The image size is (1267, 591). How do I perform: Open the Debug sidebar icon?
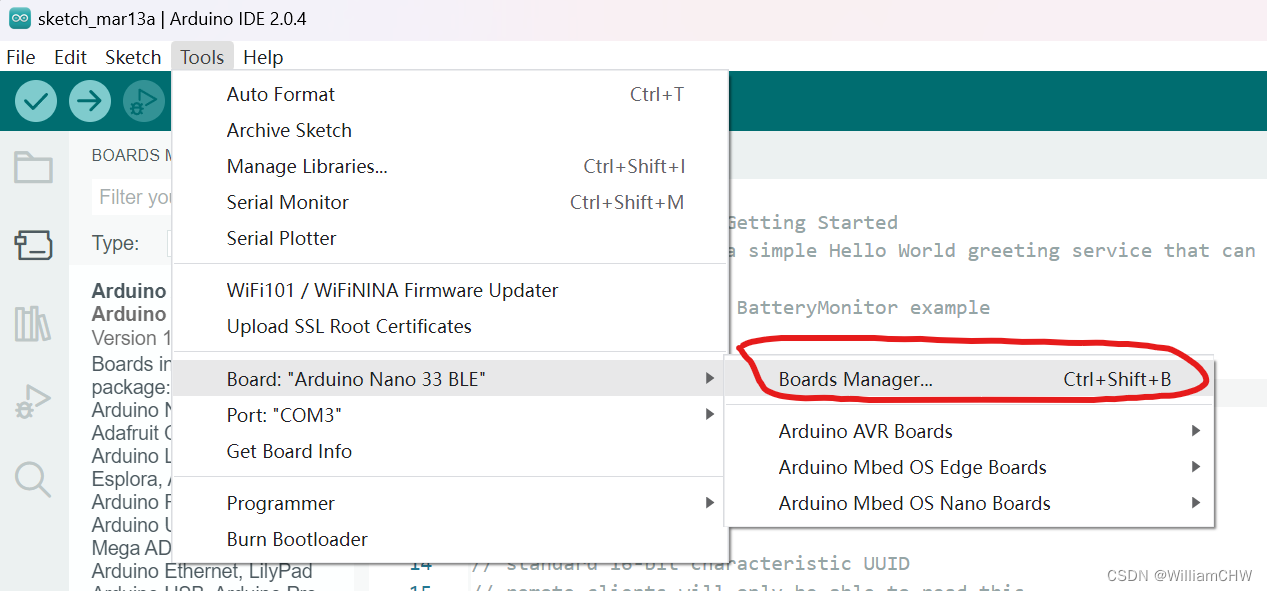[33, 401]
